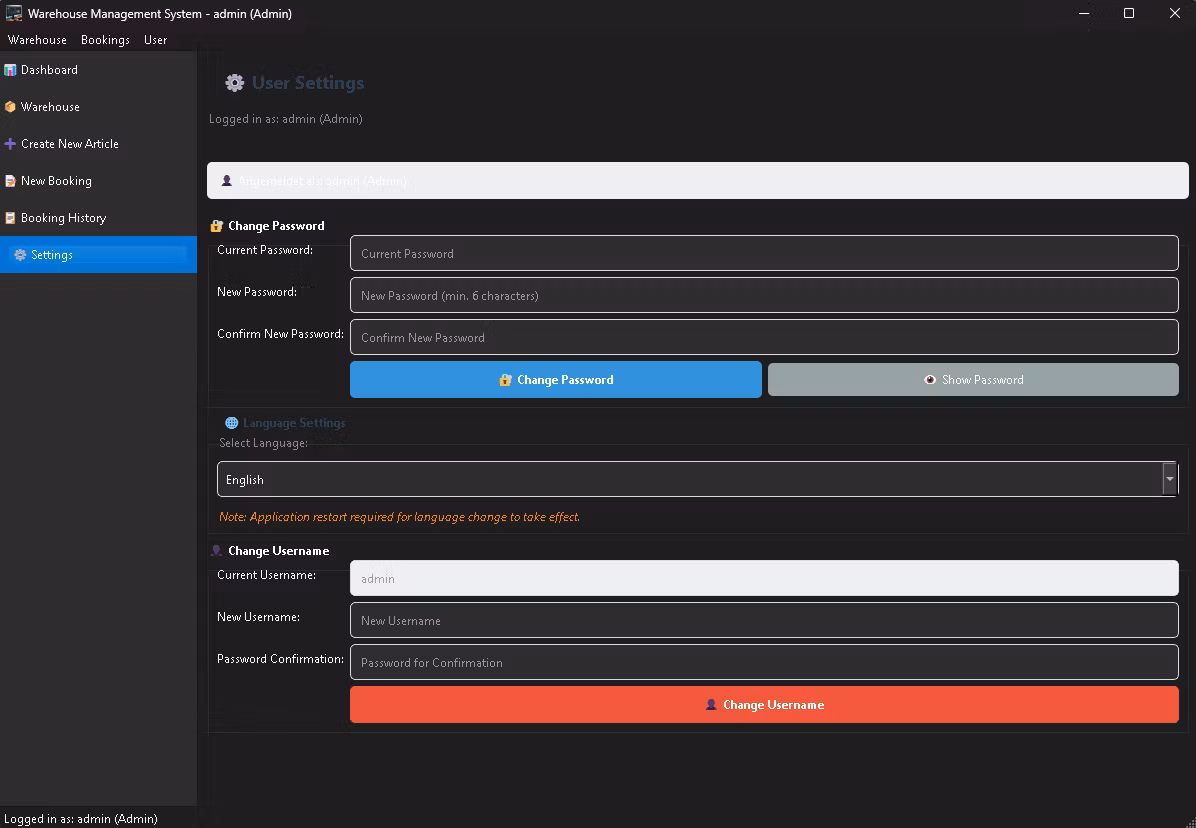
Task: Open the Bookings menu
Action: [x=105, y=40]
